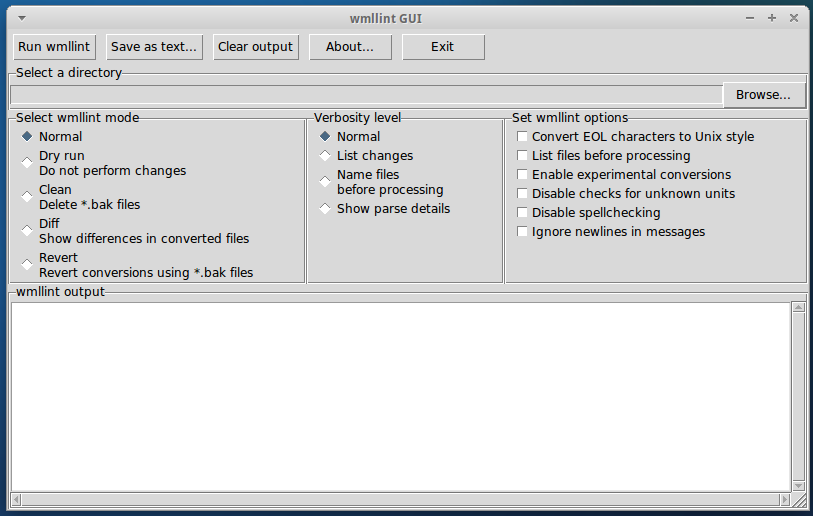Close the wmllint GUI window
This screenshot has height=516, width=813.
[x=794, y=18]
